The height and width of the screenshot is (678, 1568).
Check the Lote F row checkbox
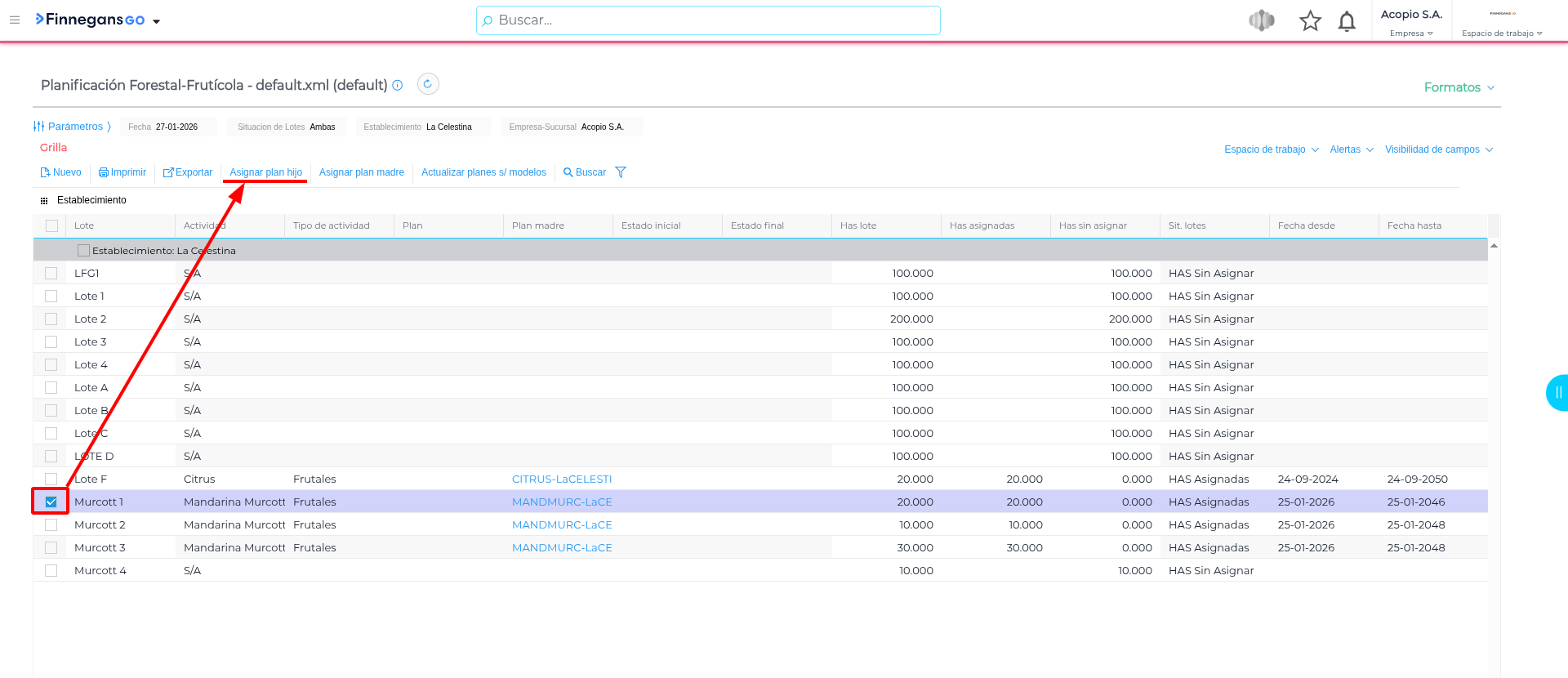pos(51,479)
